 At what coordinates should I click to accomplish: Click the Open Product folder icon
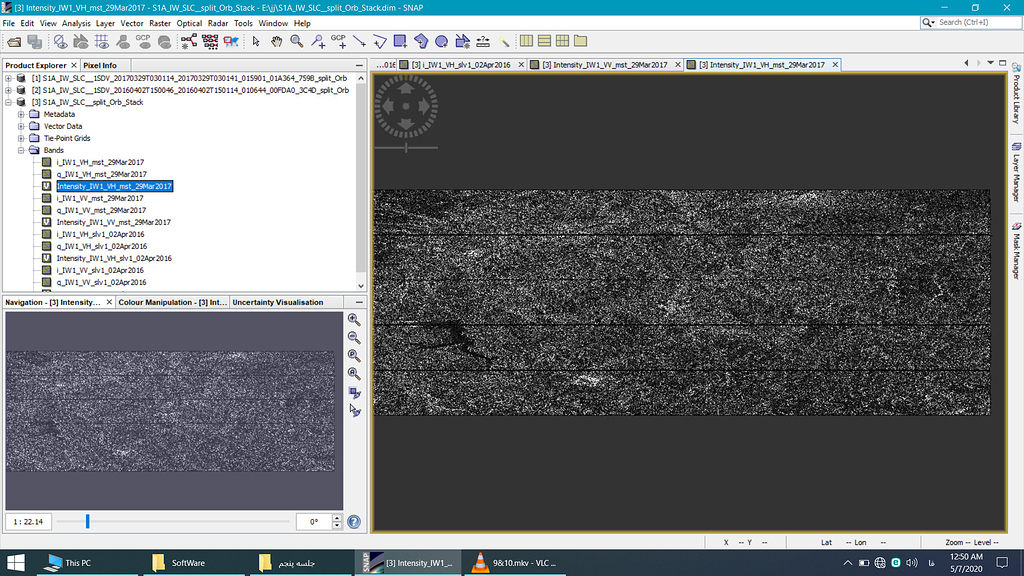pos(13,41)
